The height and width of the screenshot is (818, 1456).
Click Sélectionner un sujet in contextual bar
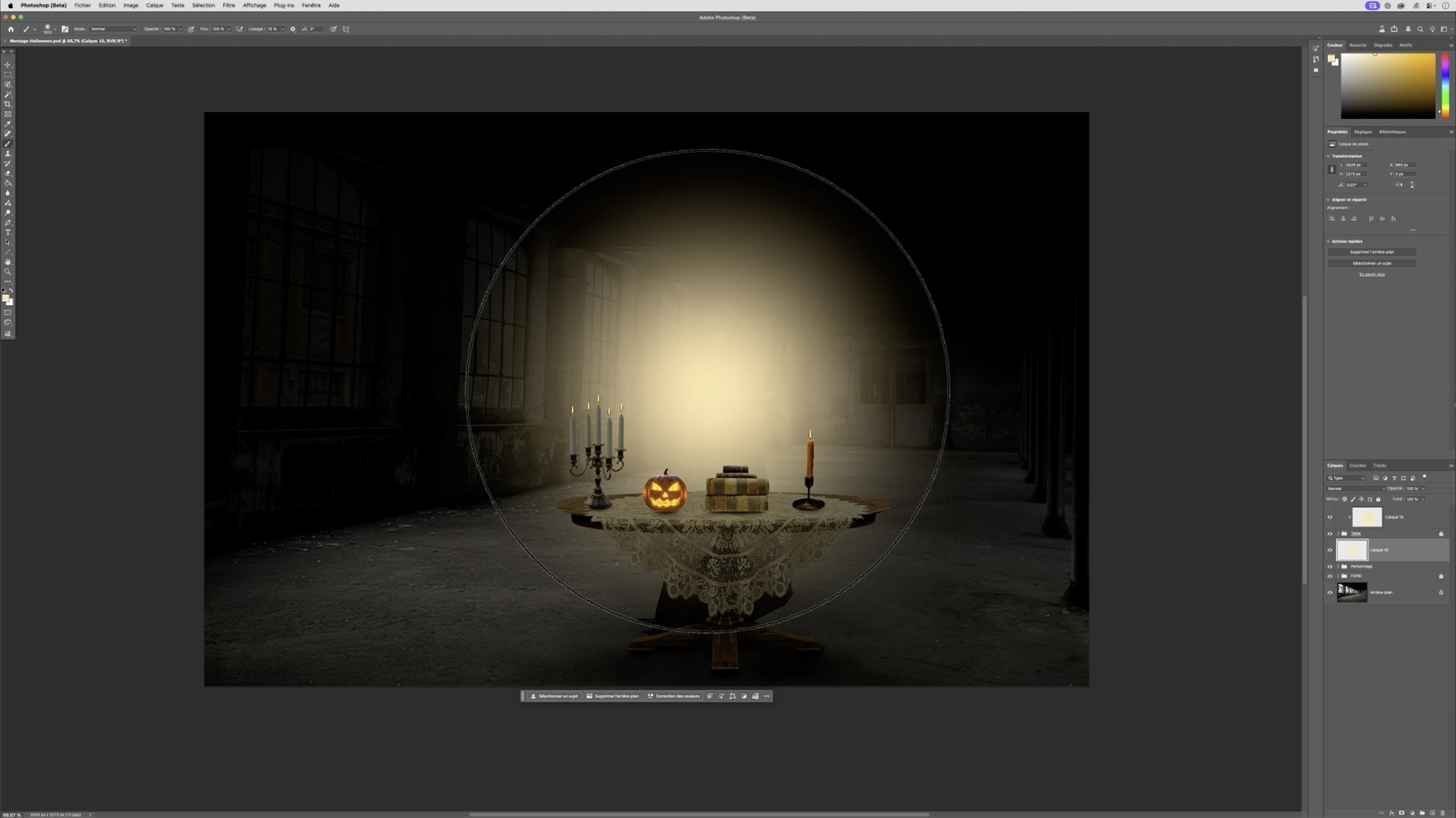553,696
